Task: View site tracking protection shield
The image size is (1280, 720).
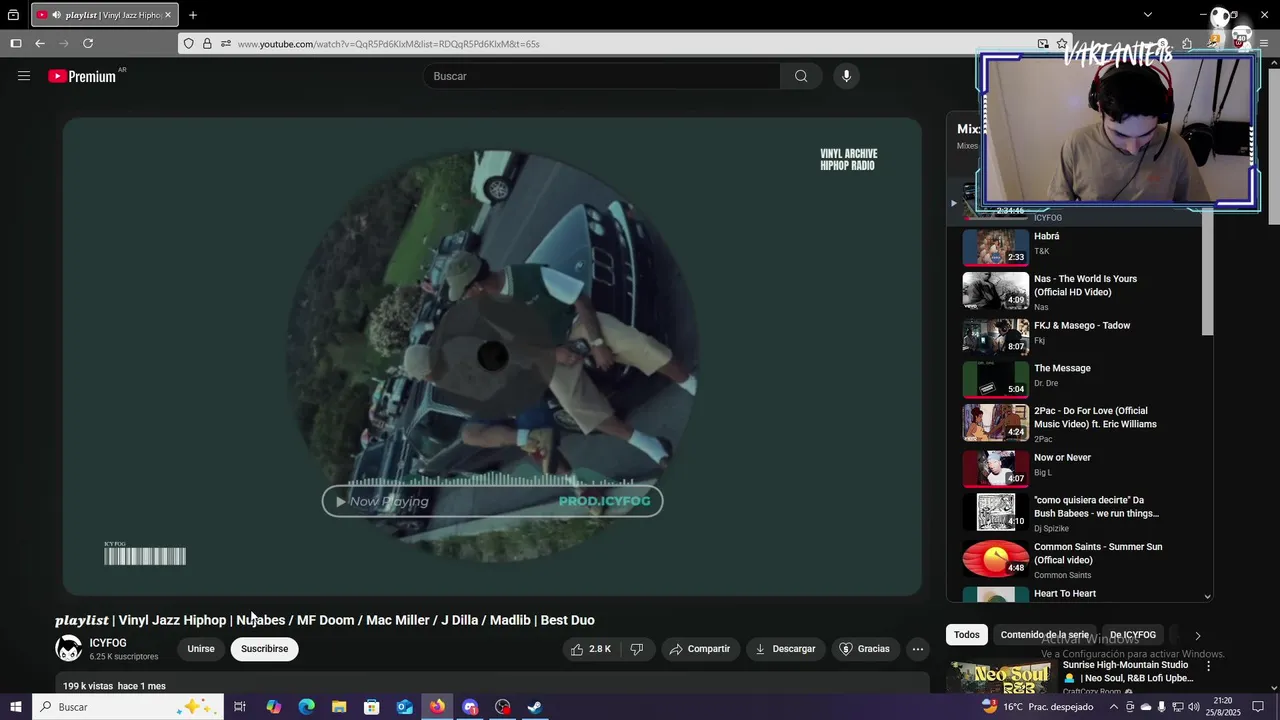Action: (188, 44)
